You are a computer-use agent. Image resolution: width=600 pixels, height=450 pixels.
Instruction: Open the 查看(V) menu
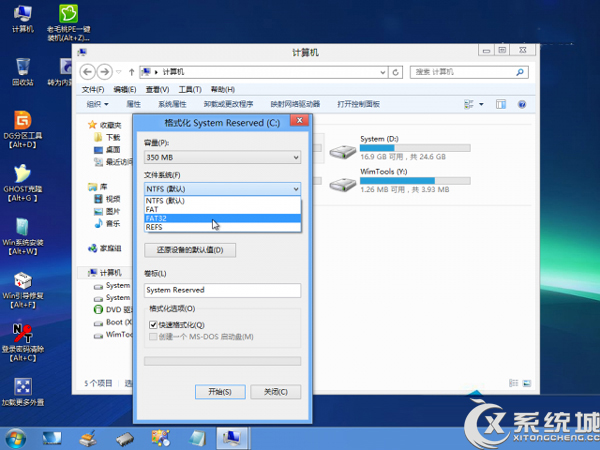[157, 89]
